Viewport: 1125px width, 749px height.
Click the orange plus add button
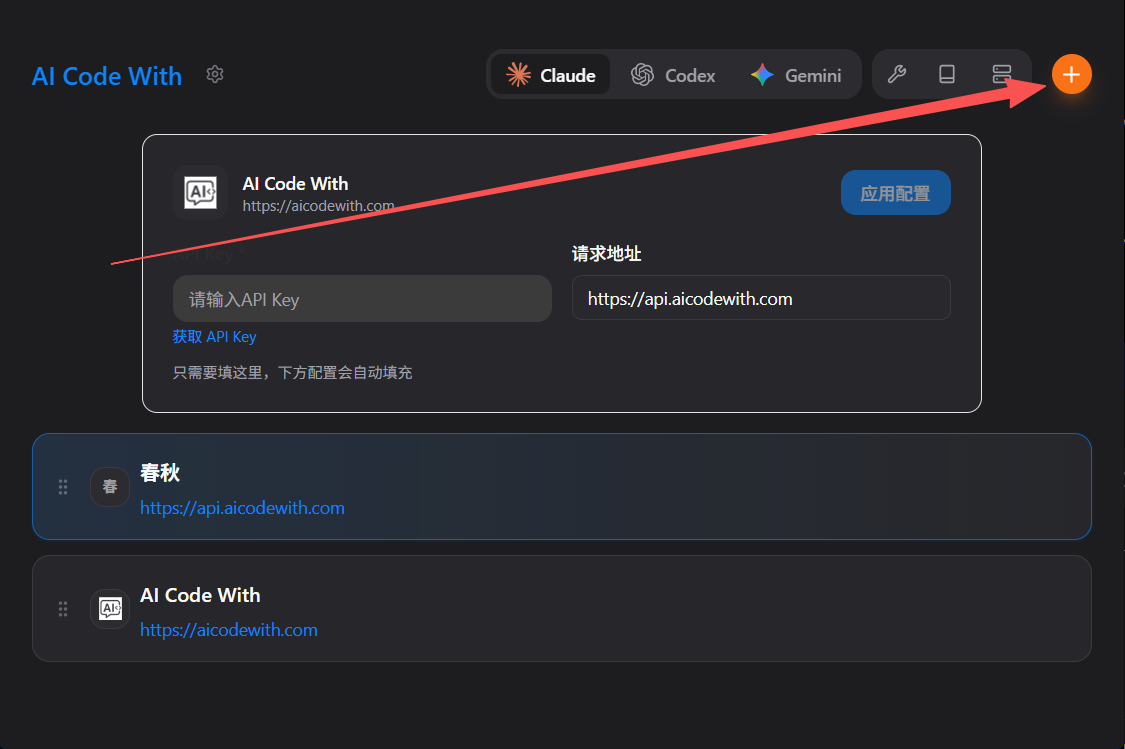[x=1071, y=75]
